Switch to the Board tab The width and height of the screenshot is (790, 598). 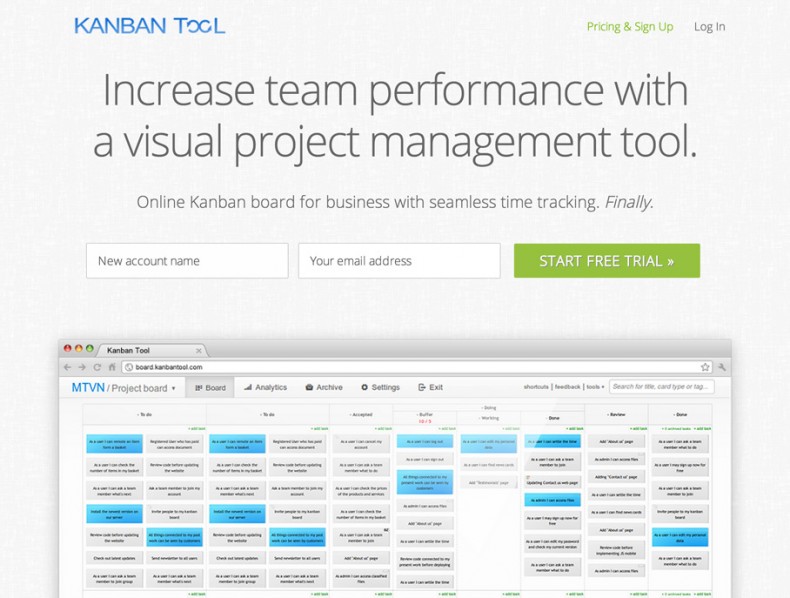210,387
